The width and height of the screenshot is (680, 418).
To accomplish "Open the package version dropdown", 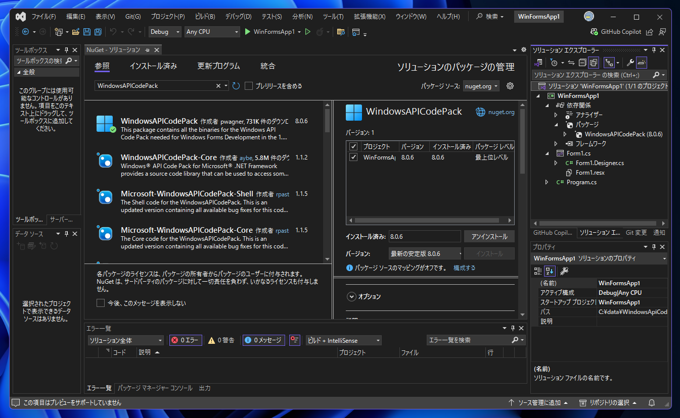I will click(x=425, y=253).
